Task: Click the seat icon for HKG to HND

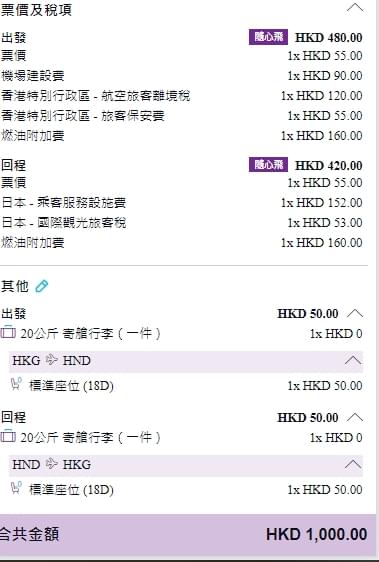Action: [16, 384]
